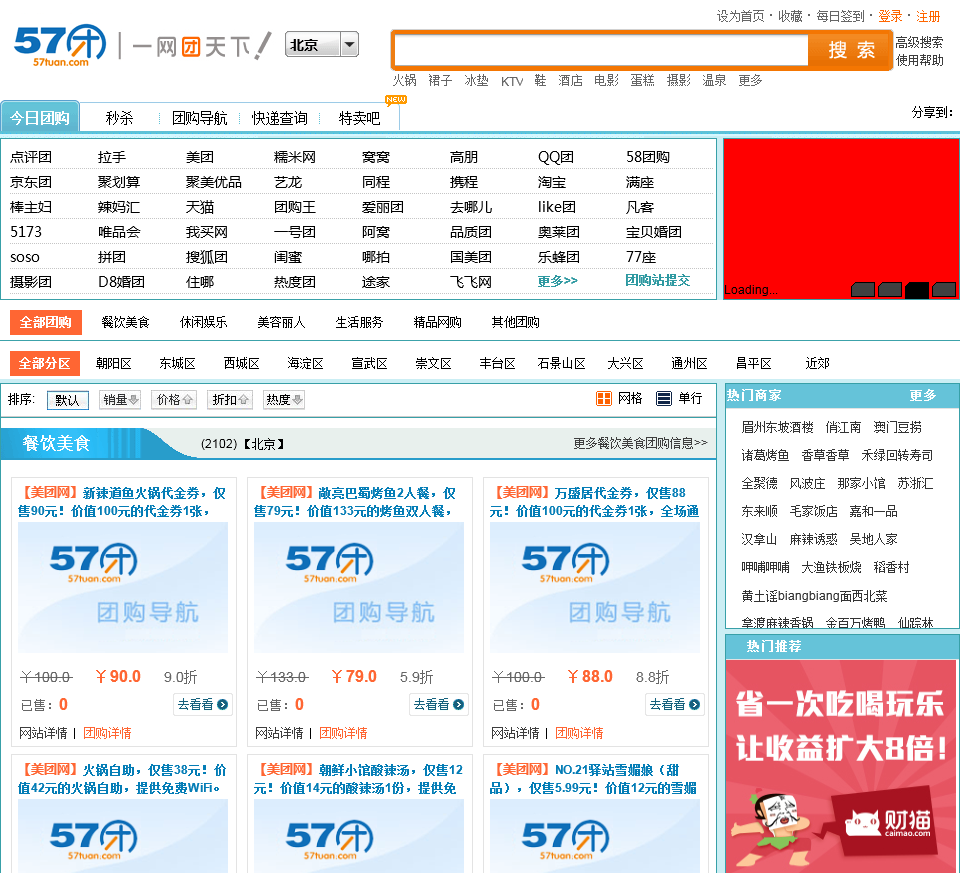Click the 登录 login link

[x=890, y=17]
